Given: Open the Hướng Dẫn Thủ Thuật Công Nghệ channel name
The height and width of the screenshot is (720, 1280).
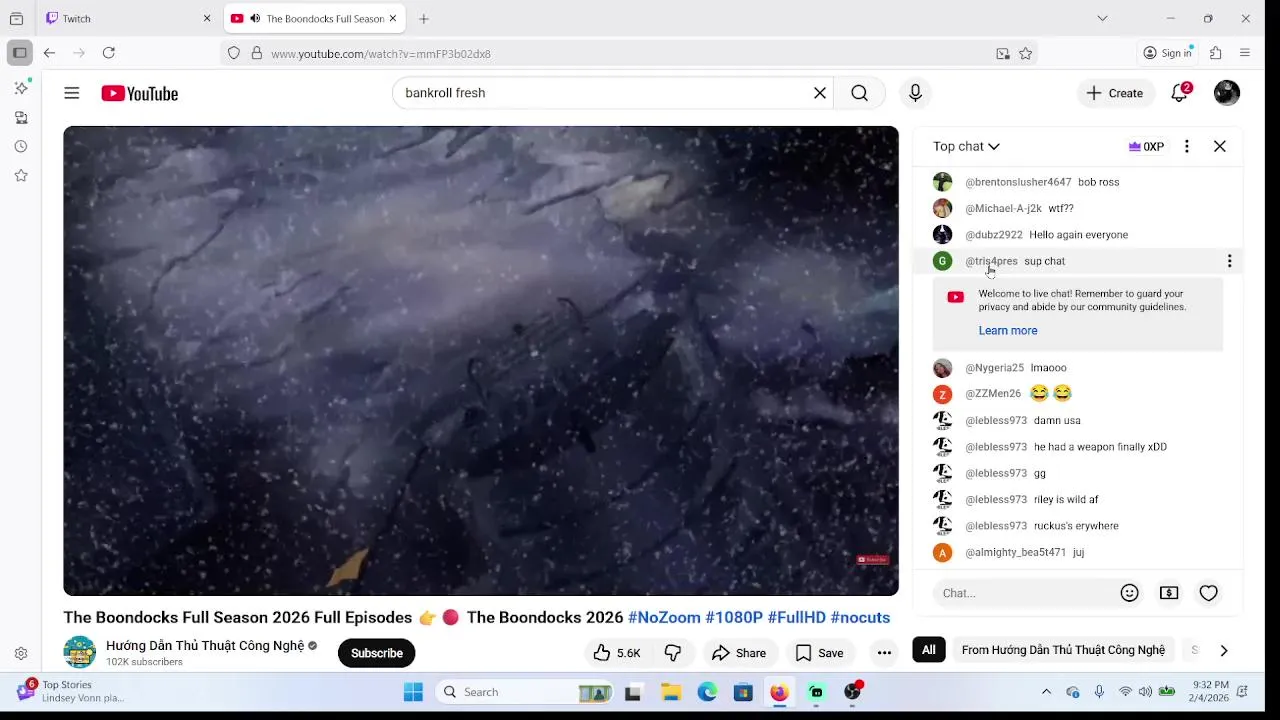Looking at the screenshot, I should pyautogui.click(x=205, y=645).
